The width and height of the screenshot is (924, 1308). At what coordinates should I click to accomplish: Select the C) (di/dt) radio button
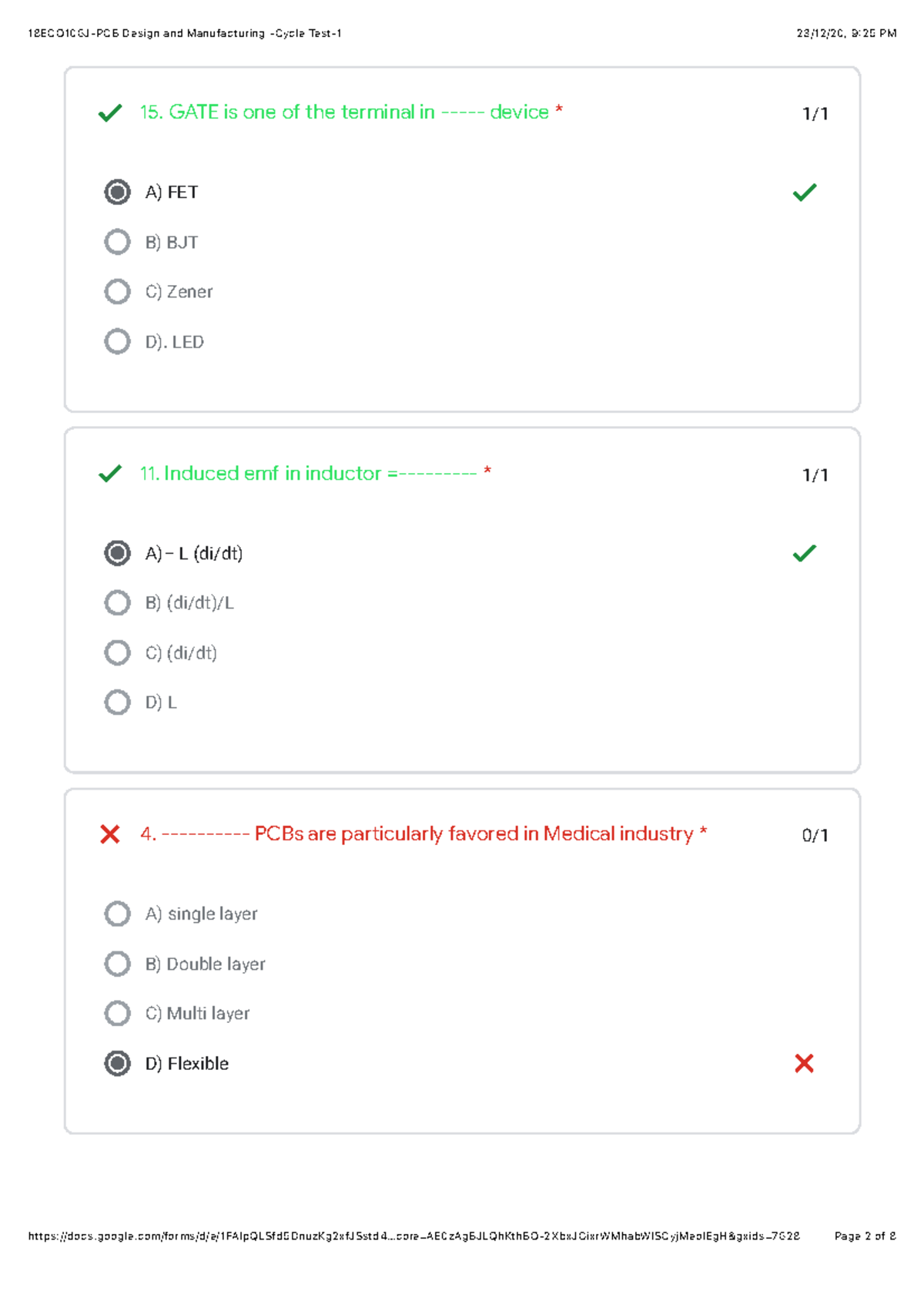[117, 652]
